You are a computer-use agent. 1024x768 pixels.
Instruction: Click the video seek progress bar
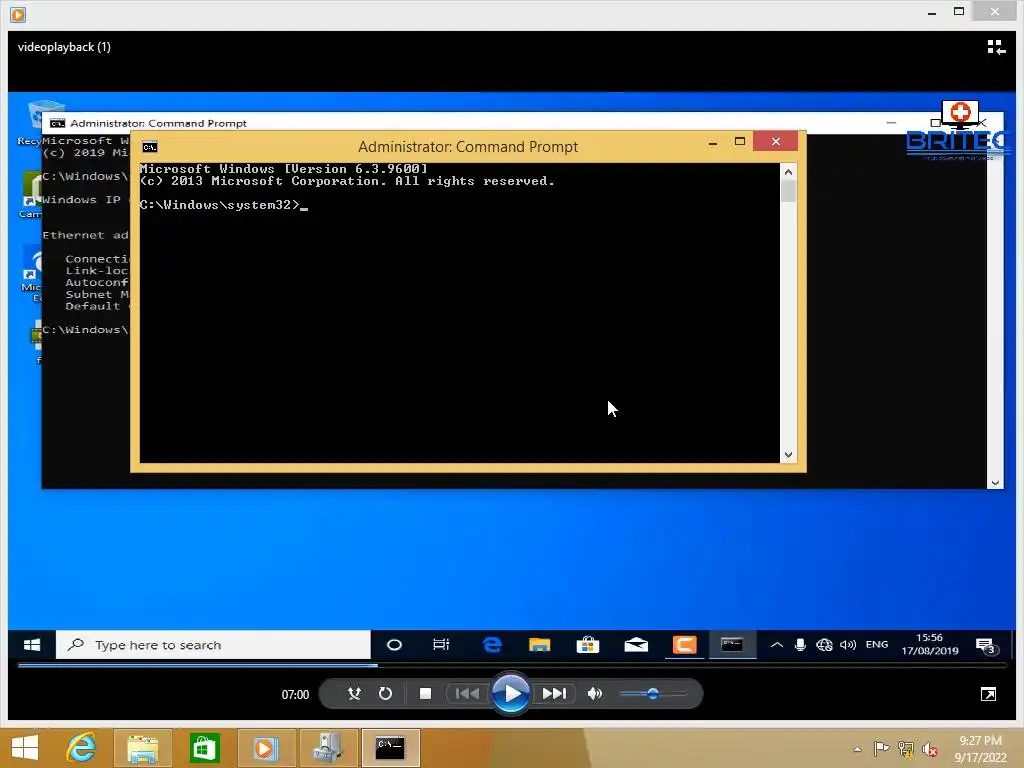point(513,665)
